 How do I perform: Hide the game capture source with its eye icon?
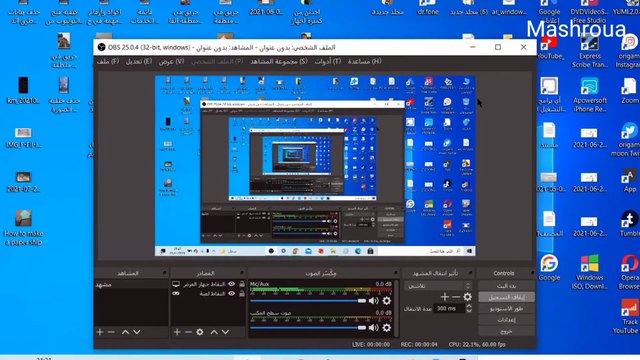coord(231,293)
